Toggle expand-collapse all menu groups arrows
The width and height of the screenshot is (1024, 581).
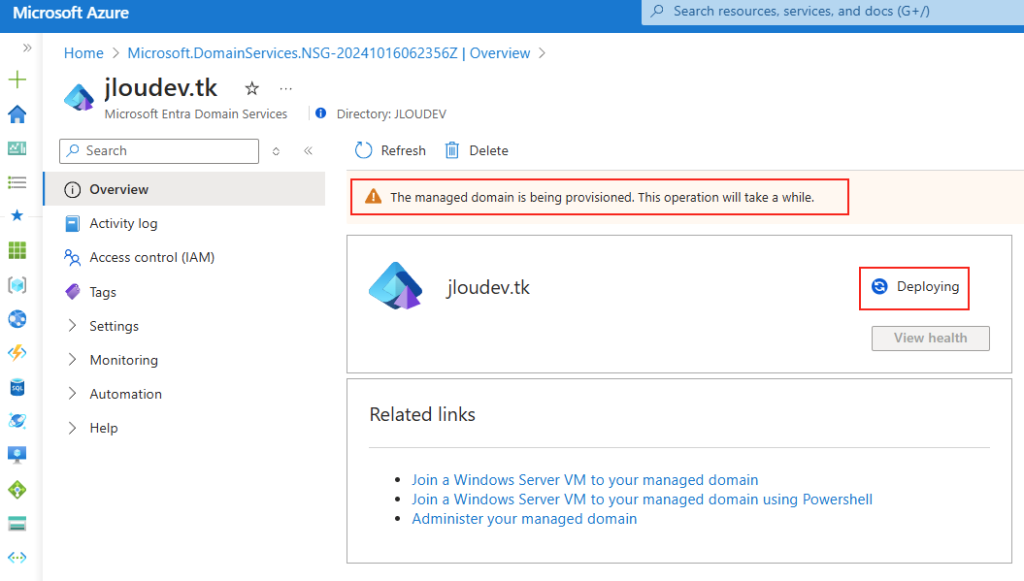click(276, 151)
